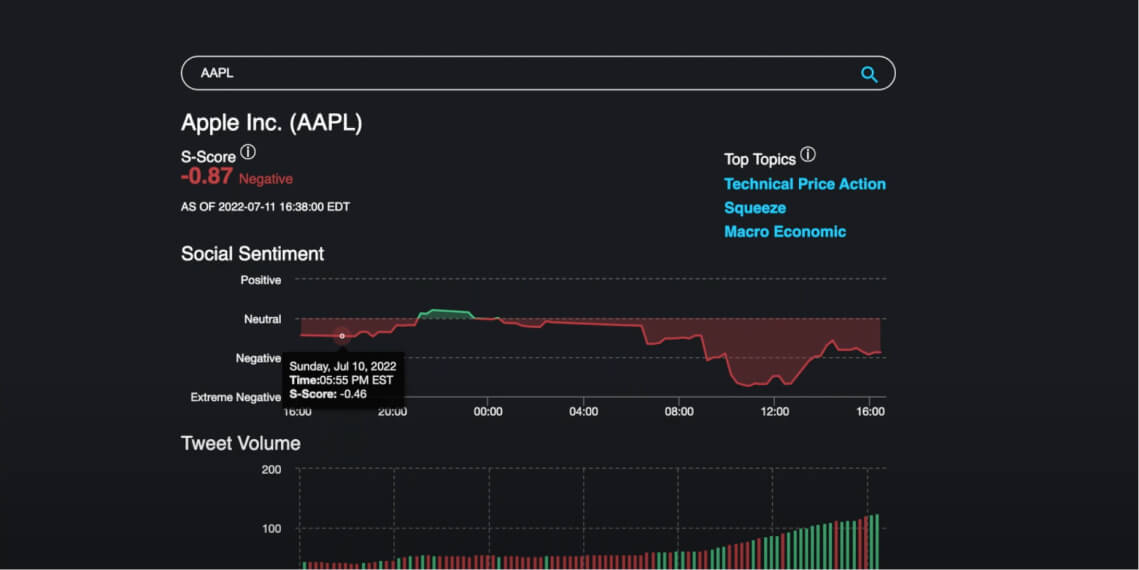Click the 200 tweet volume axis label
The height and width of the screenshot is (570, 1139).
[272, 470]
